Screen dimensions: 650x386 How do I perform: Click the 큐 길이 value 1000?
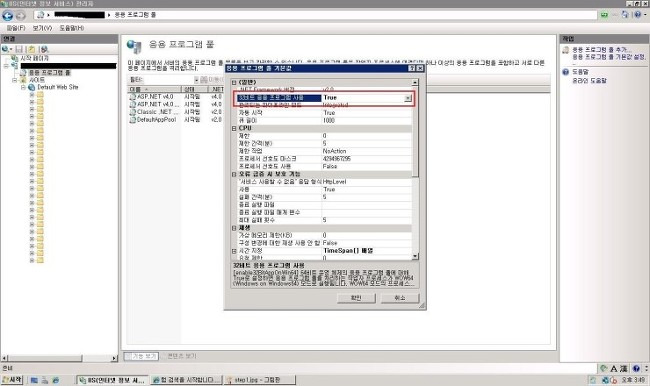click(329, 121)
